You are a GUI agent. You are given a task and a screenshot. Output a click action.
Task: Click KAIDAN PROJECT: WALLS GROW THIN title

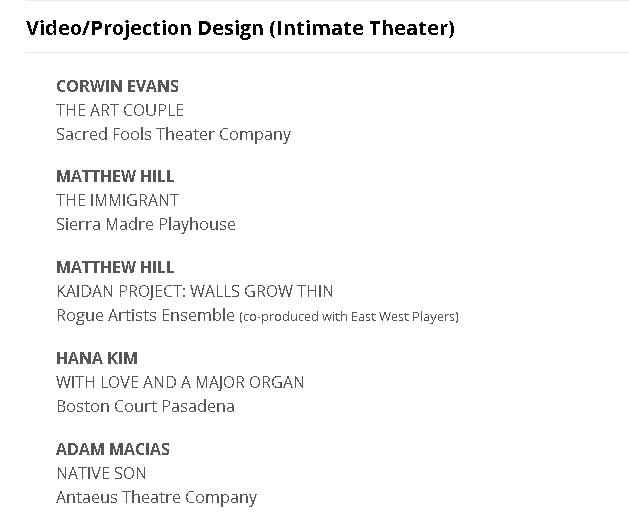coord(194,291)
